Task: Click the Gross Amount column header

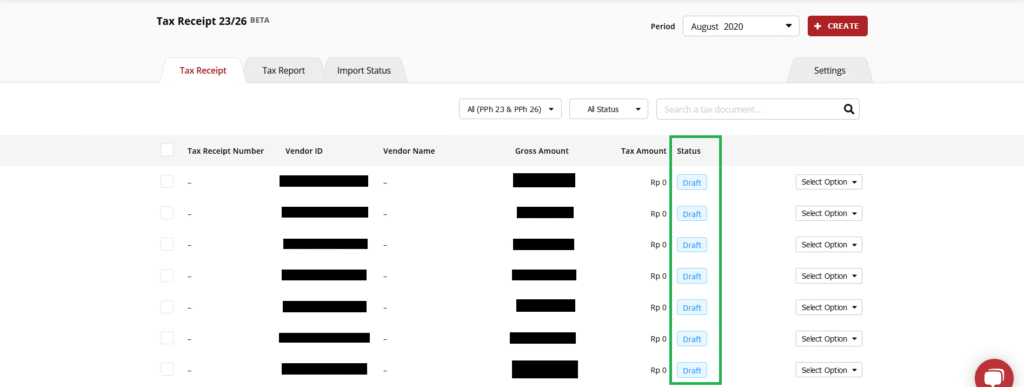Action: tap(541, 151)
